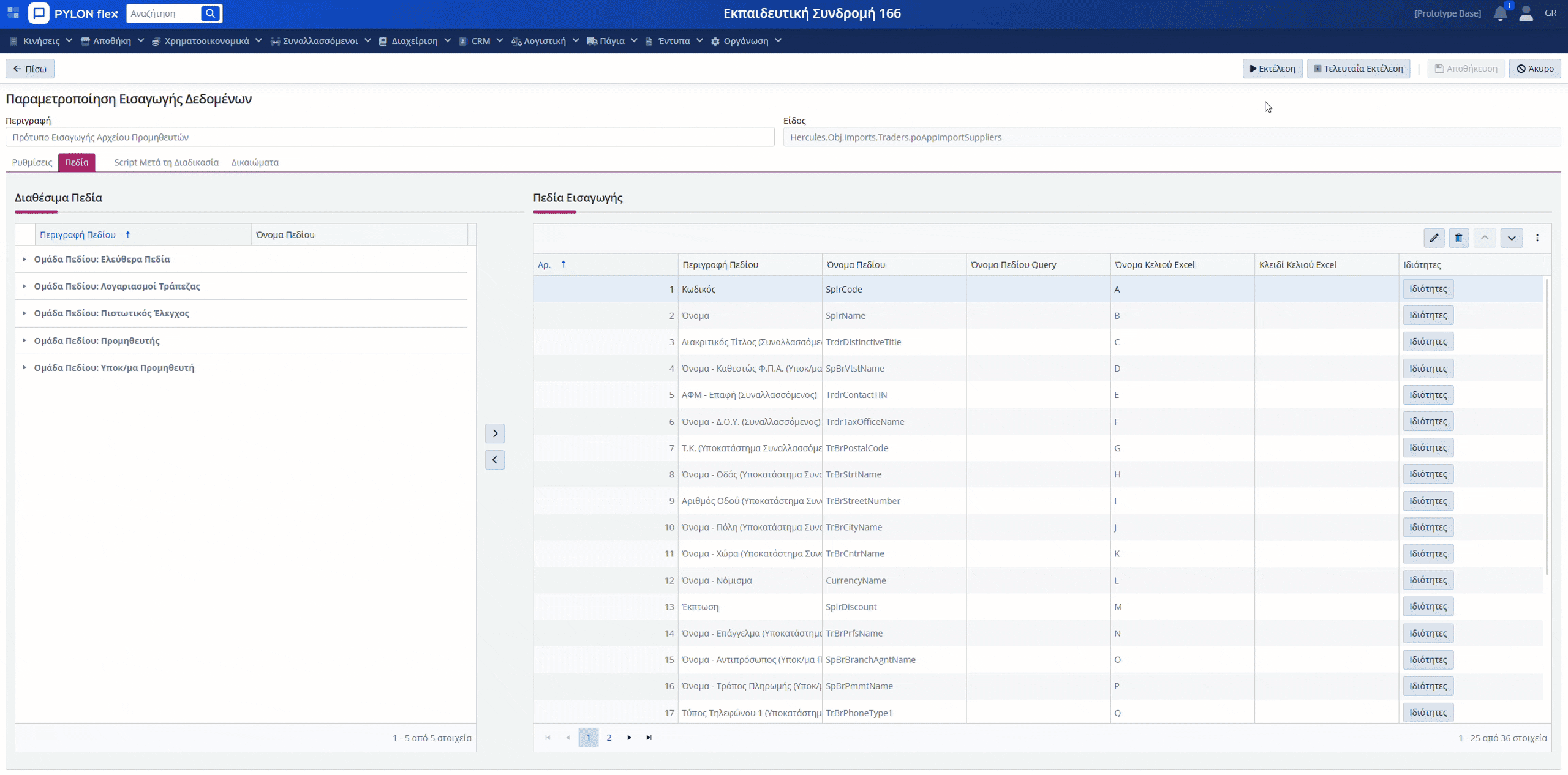Viewport: 1568px width, 775px height.
Task: Open Ιδιότητες for the CurrencyName row
Action: point(1428,580)
